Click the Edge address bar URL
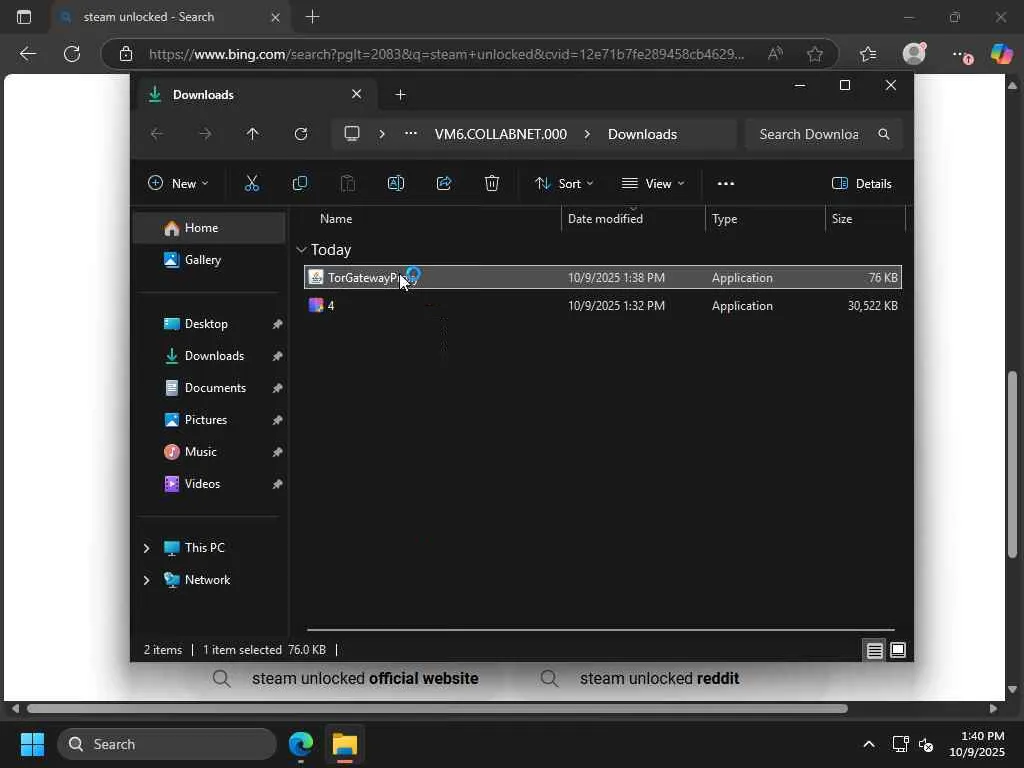The height and width of the screenshot is (768, 1024). coord(447,54)
